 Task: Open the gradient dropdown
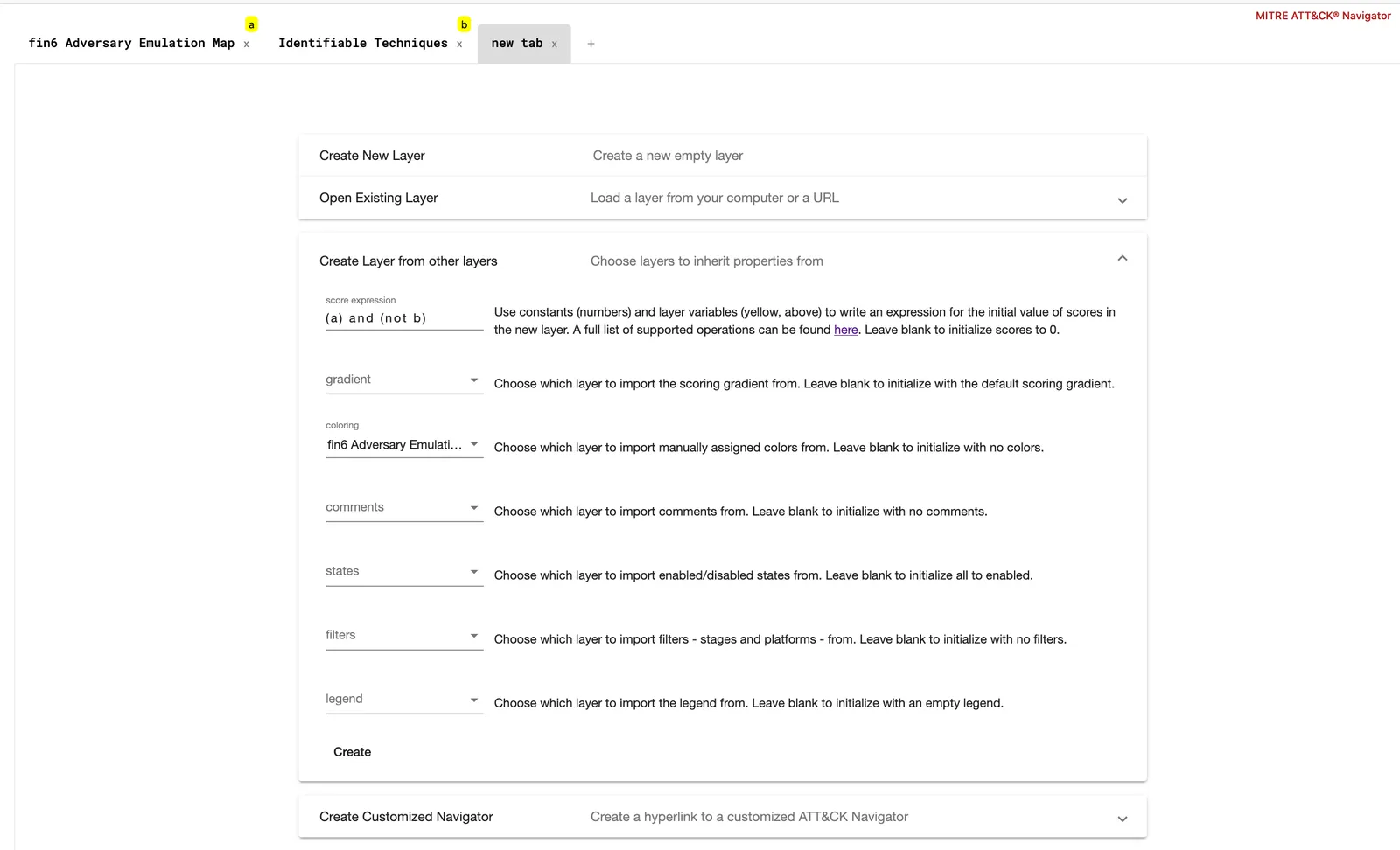click(x=404, y=380)
